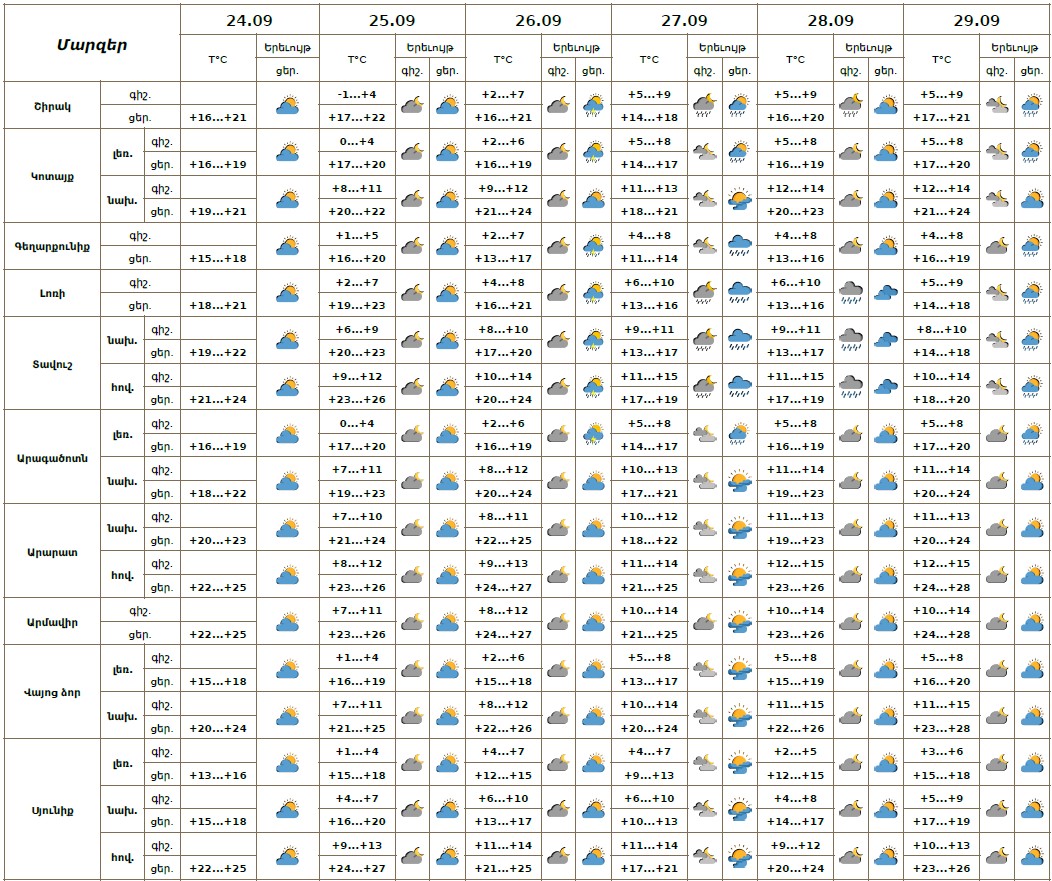Screen dimensions: 1052x881
Task: Click Լոռի night weather icon for 26.09
Action: 558,292
